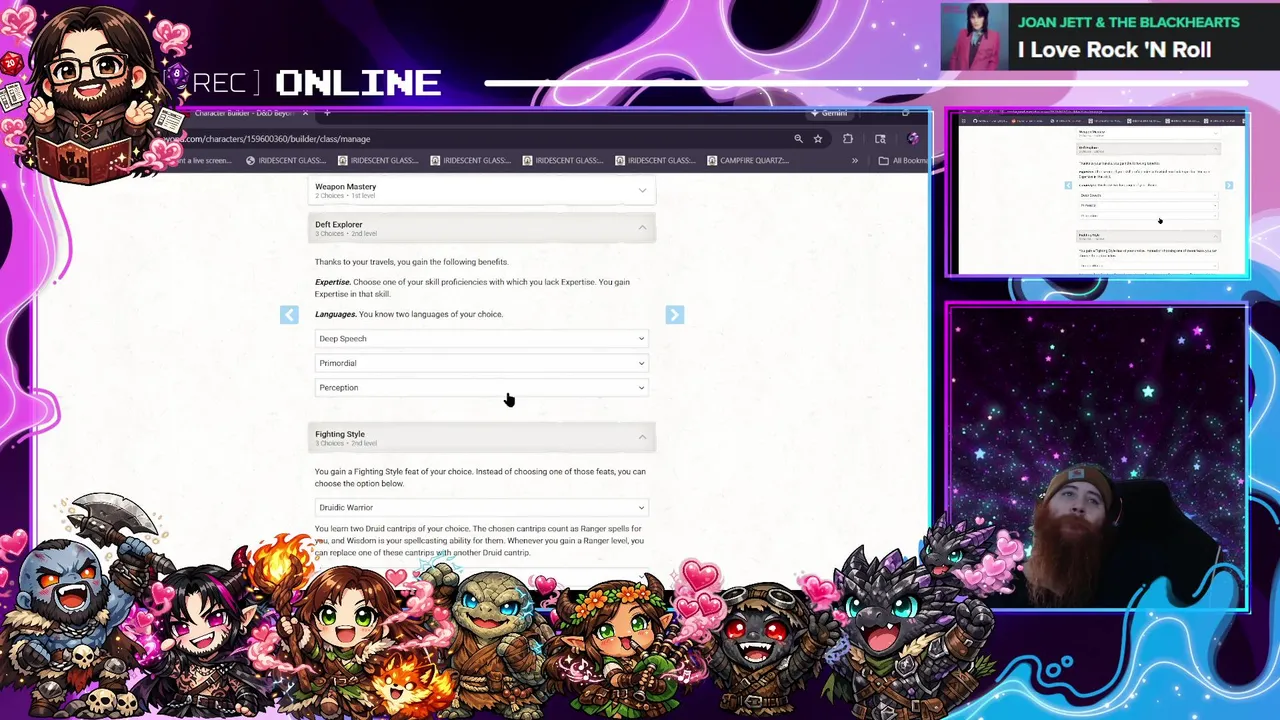
Task: Open a new browser tab with plus
Action: 327,113
